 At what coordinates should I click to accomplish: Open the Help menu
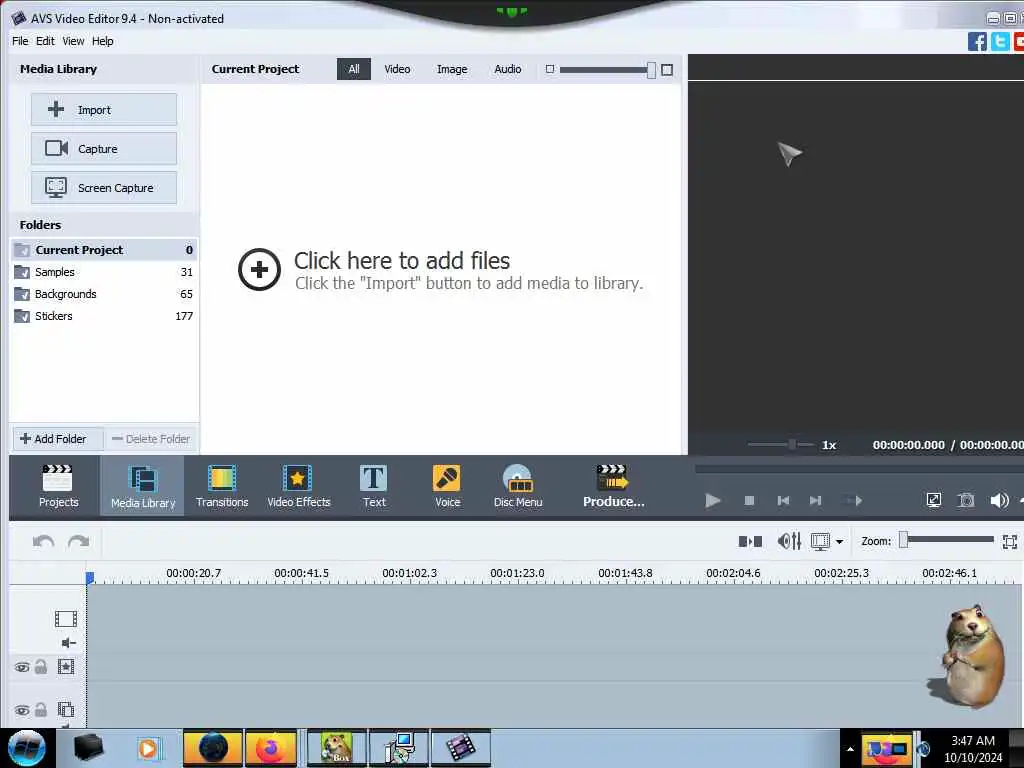(103, 41)
